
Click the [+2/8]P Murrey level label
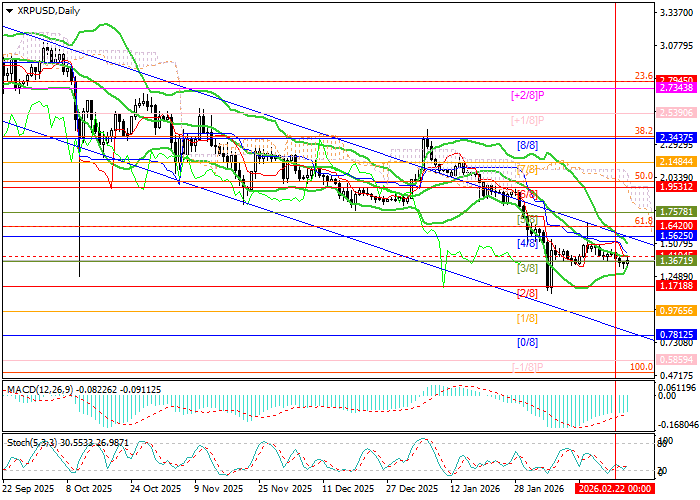click(x=526, y=95)
